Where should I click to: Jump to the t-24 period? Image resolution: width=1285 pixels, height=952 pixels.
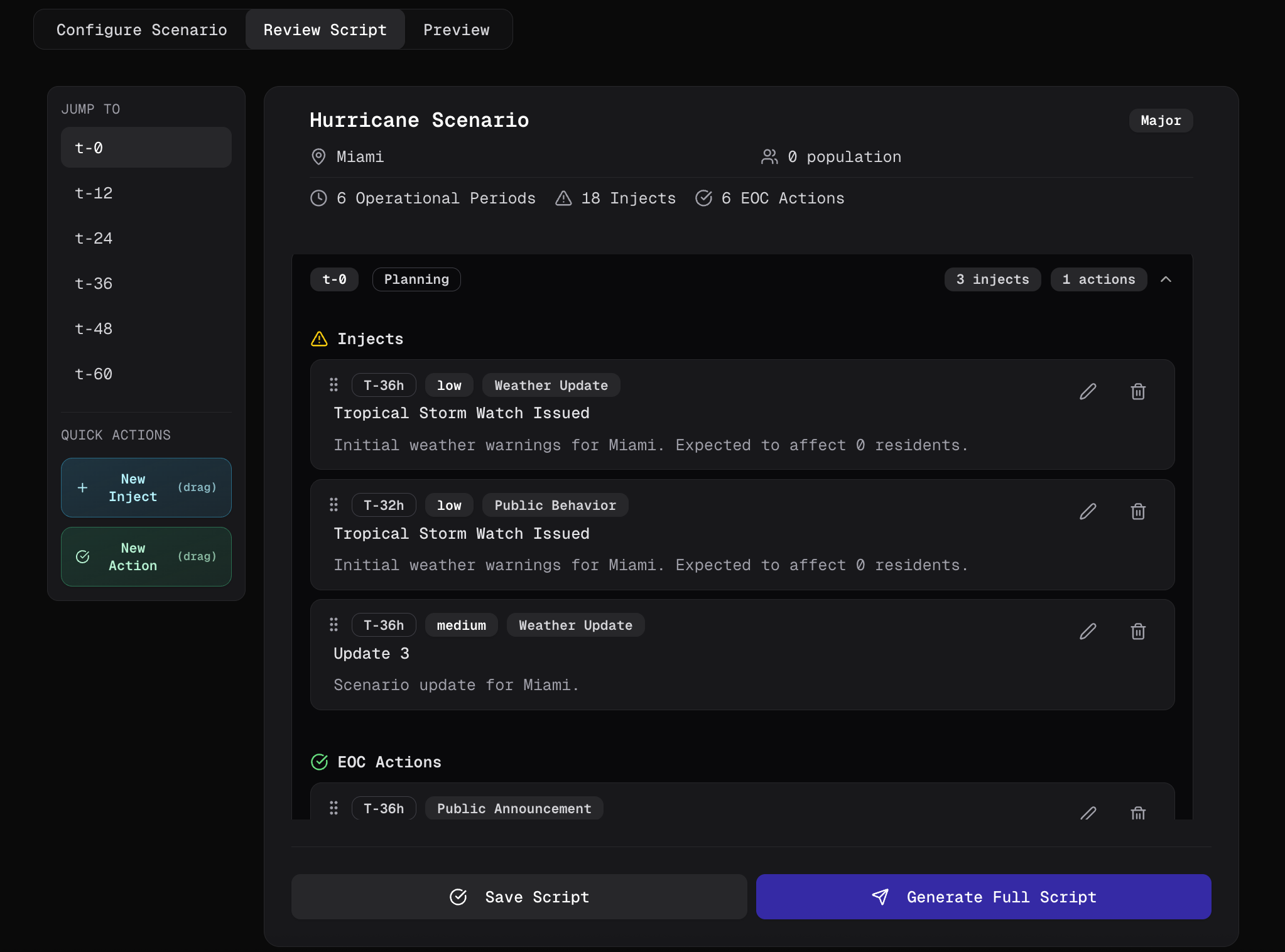pyautogui.click(x=94, y=239)
